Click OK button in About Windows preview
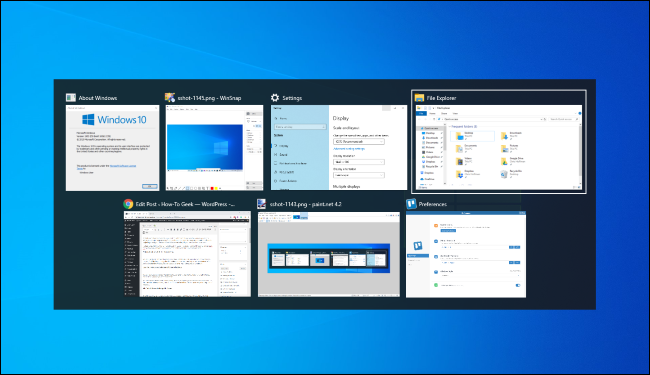 point(149,186)
